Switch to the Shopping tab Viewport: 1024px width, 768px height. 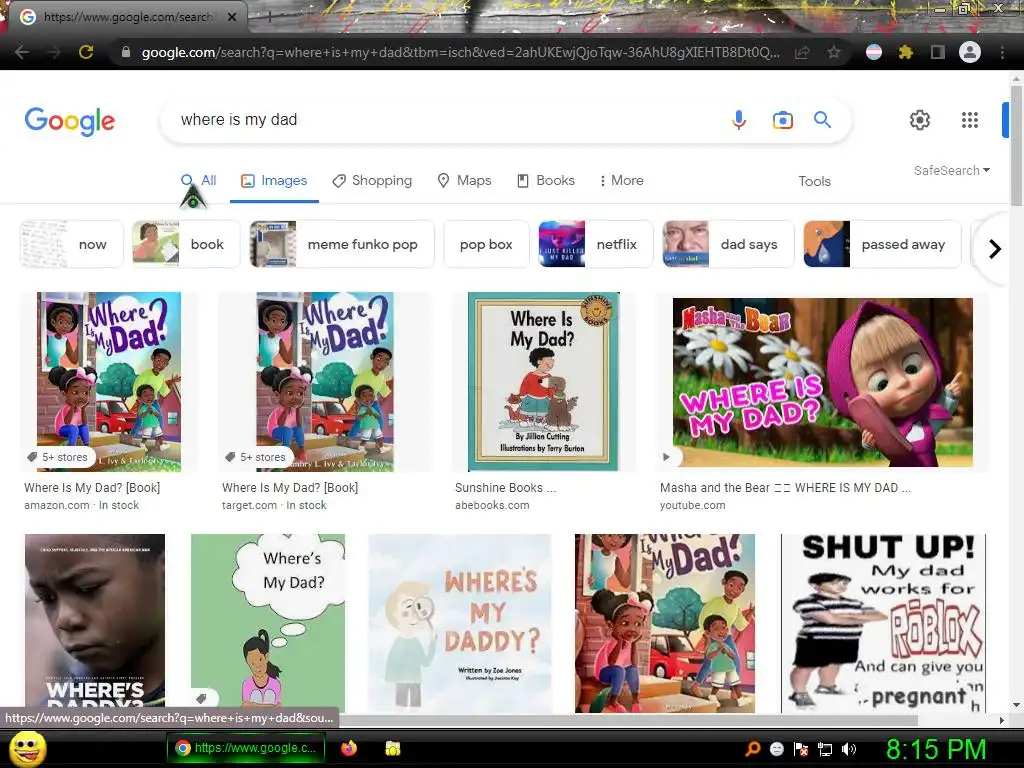pyautogui.click(x=372, y=181)
